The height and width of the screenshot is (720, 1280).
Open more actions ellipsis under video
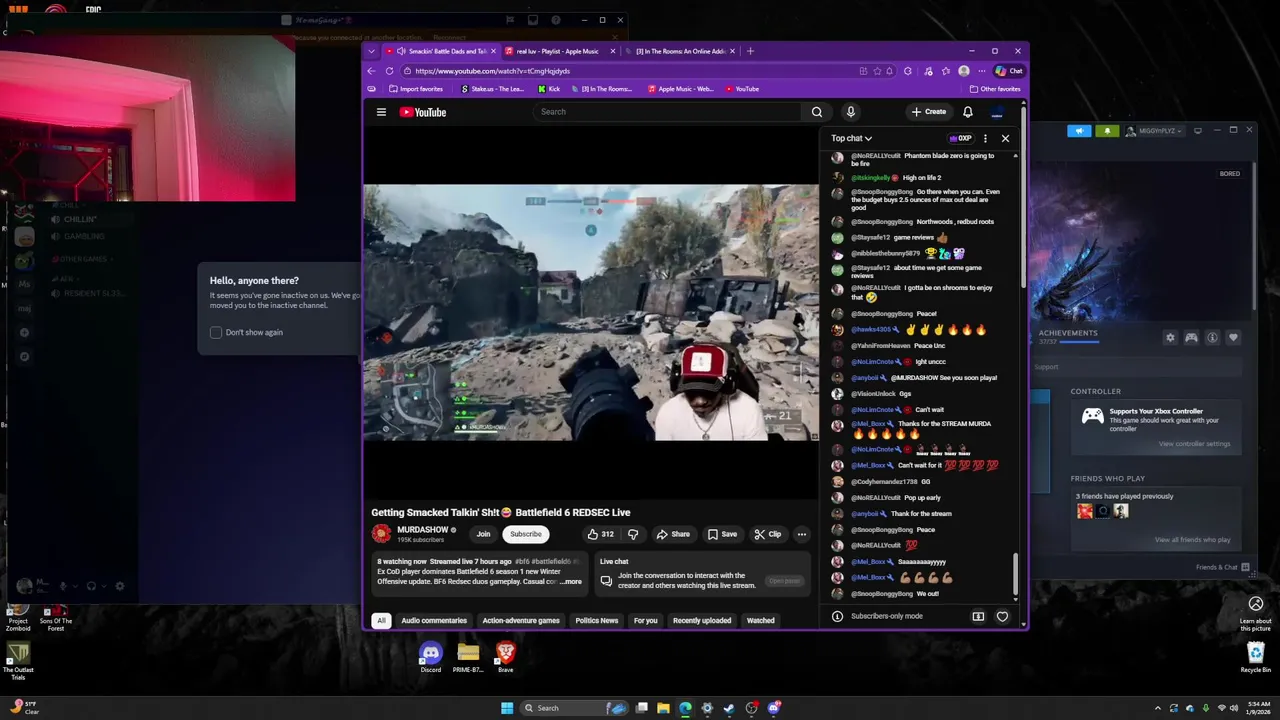tap(801, 534)
